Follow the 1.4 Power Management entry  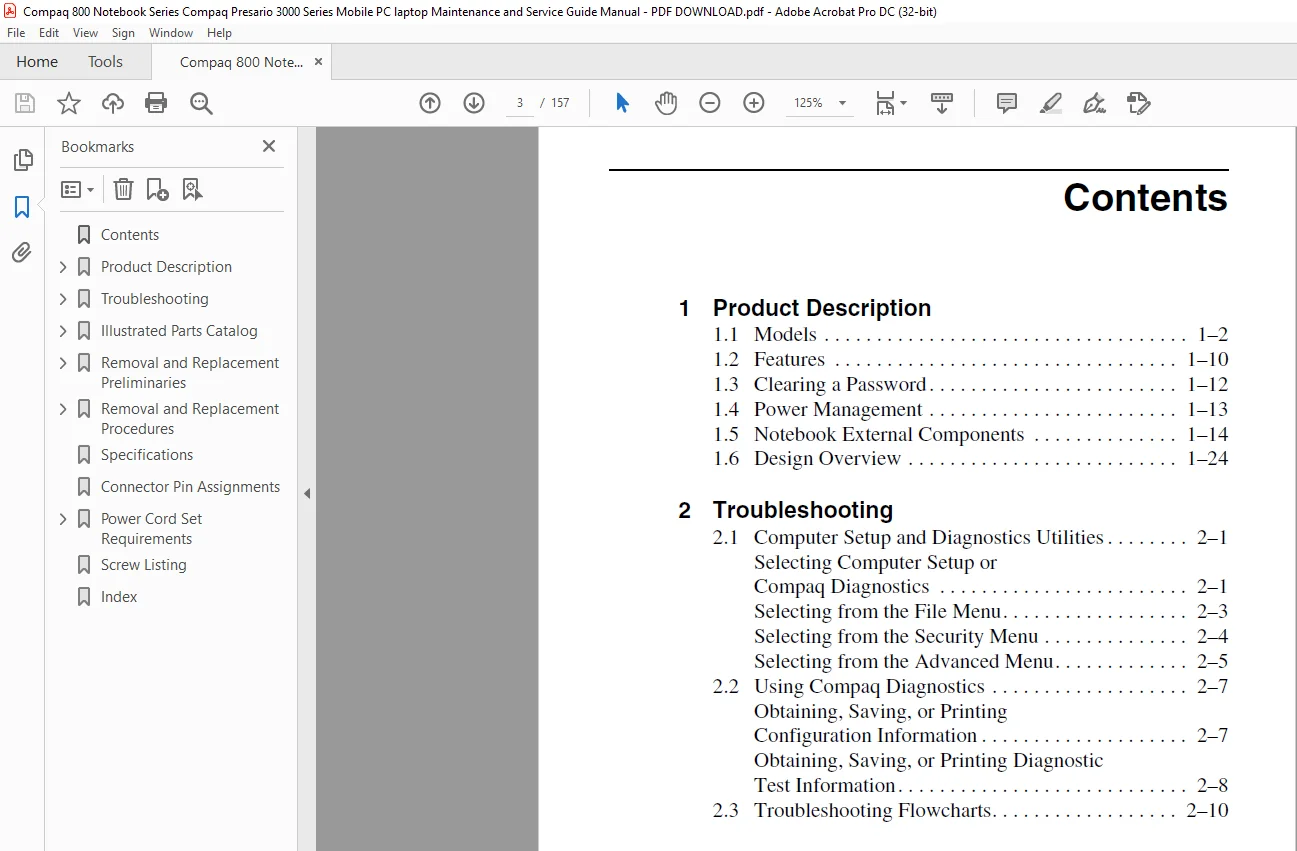tap(970, 410)
